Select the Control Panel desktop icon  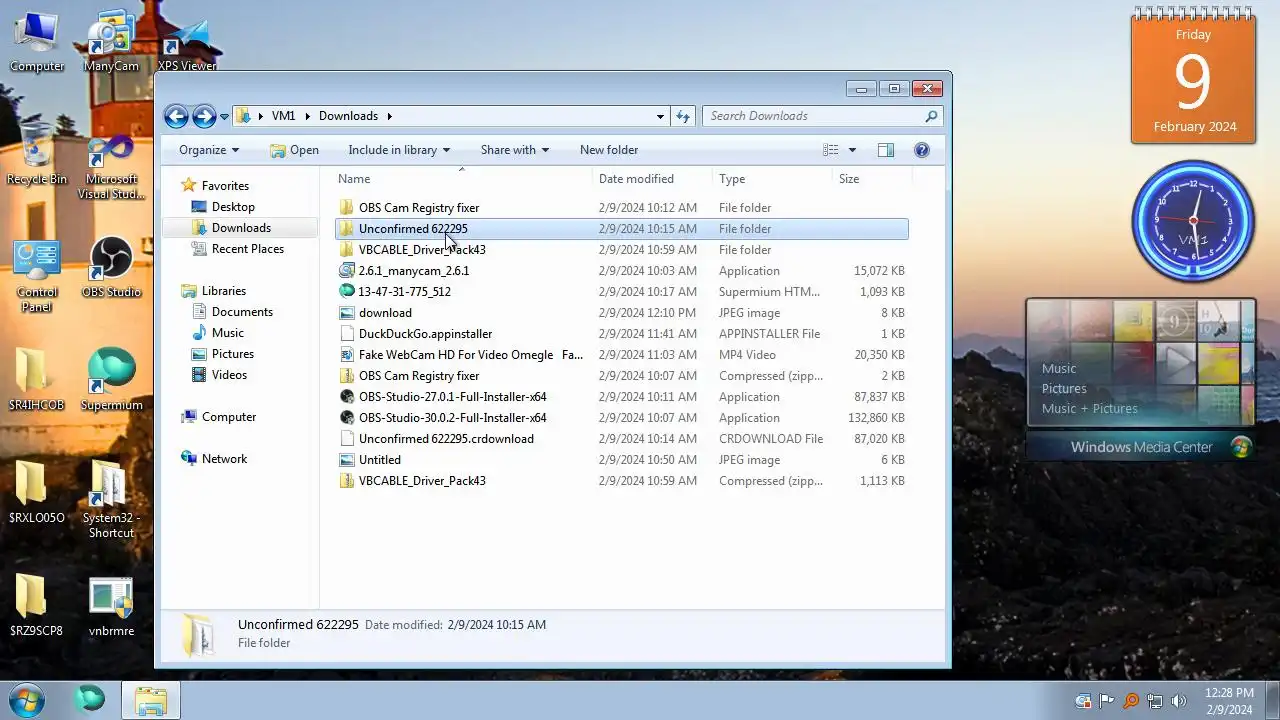point(37,275)
